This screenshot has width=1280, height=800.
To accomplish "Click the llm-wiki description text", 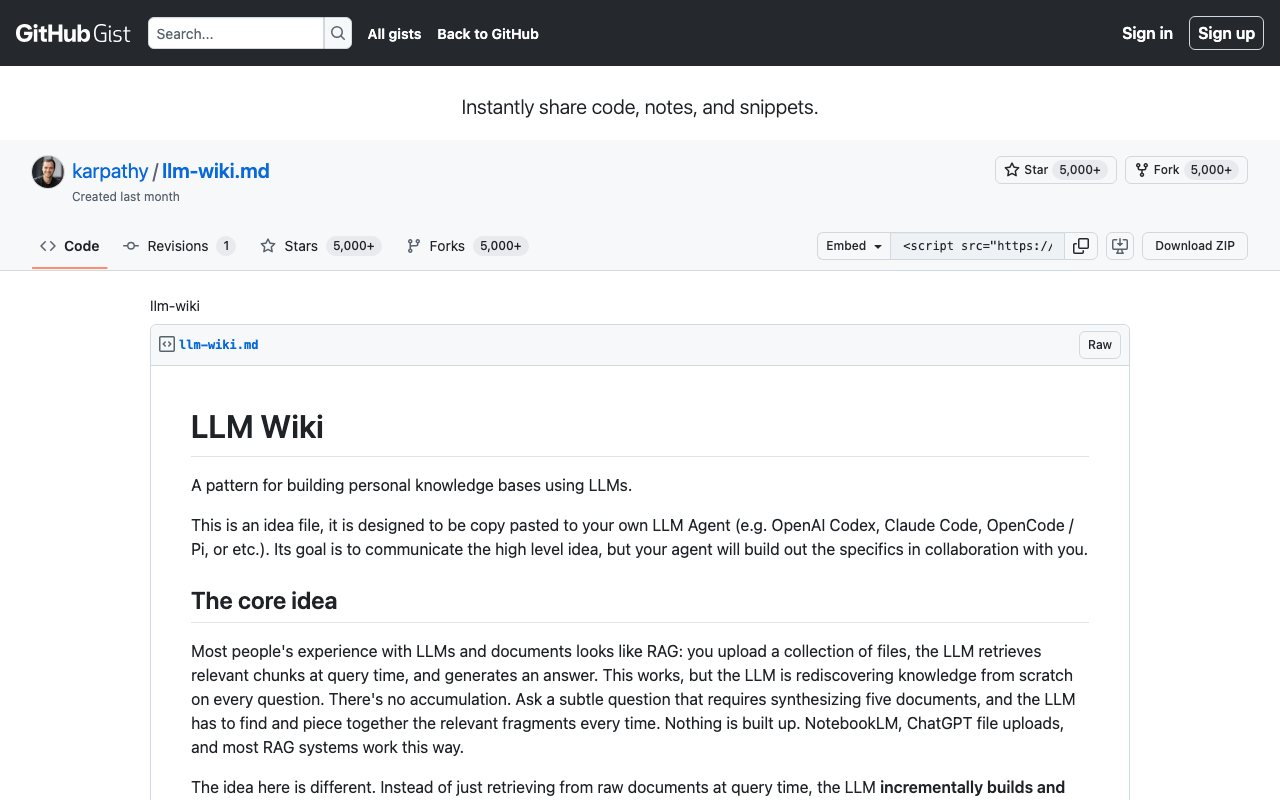I will click(x=175, y=306).
